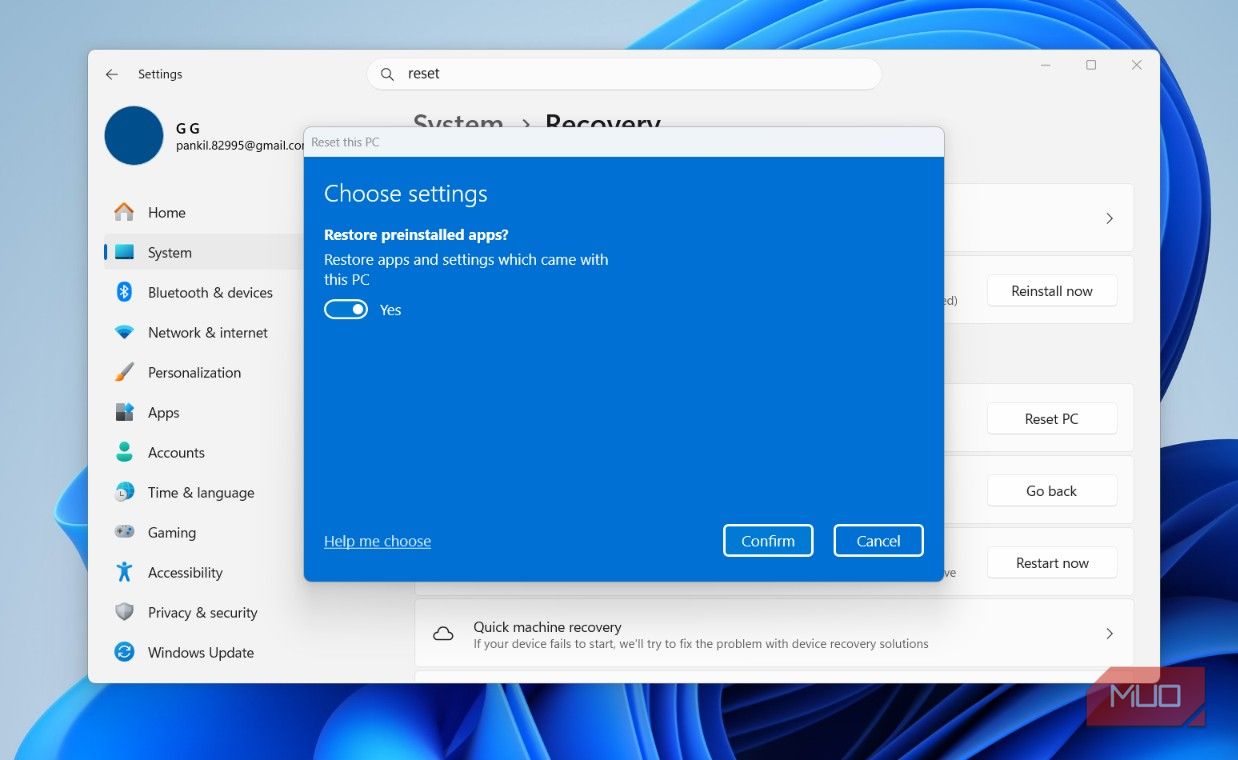Viewport: 1238px width, 760px height.
Task: Close the Settings window
Action: [1137, 65]
